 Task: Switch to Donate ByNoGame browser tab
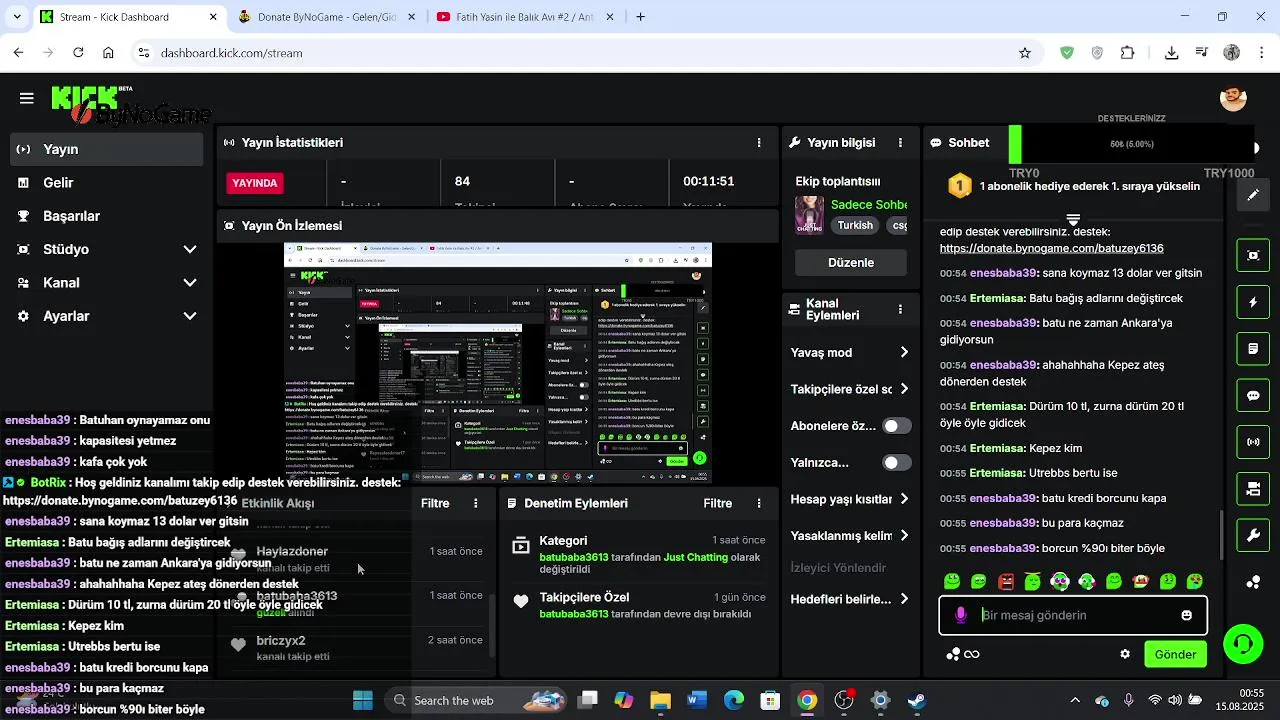pyautogui.click(x=326, y=17)
